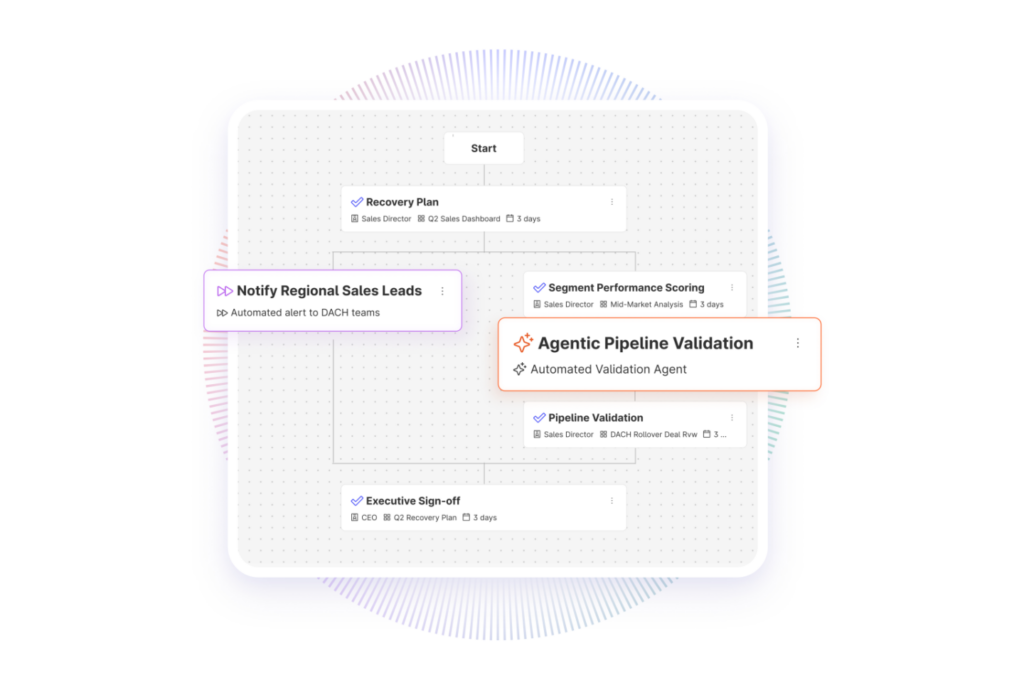
Task: Click the small sparkle icon beside Automated Validation Agent
Action: click(x=519, y=370)
